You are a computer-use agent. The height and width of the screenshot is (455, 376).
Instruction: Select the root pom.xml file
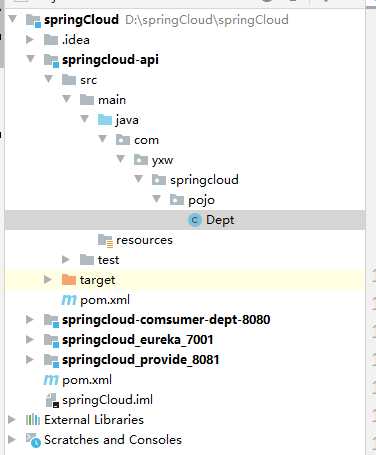pyautogui.click(x=77, y=380)
